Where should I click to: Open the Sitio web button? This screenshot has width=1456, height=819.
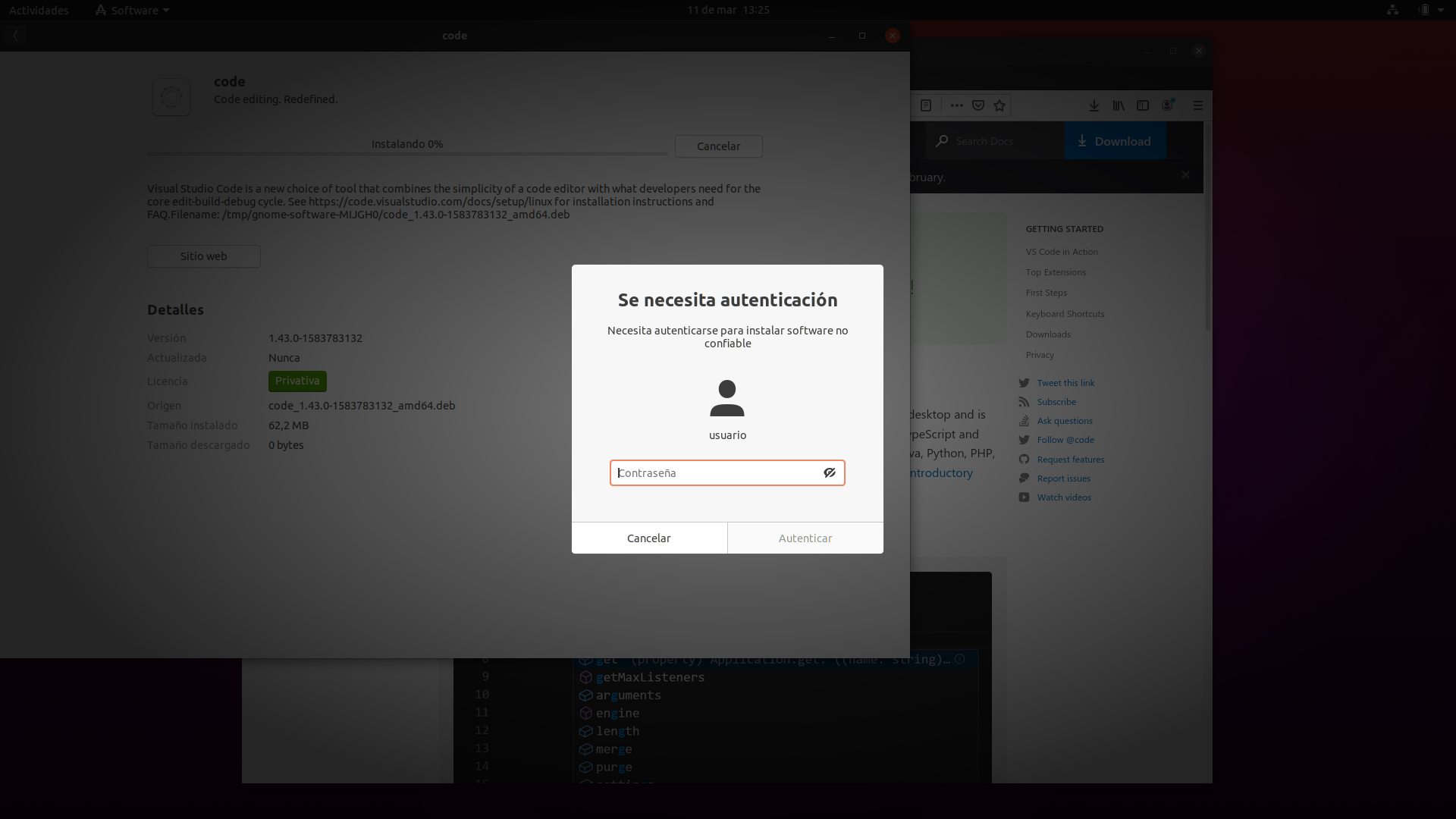coord(203,256)
